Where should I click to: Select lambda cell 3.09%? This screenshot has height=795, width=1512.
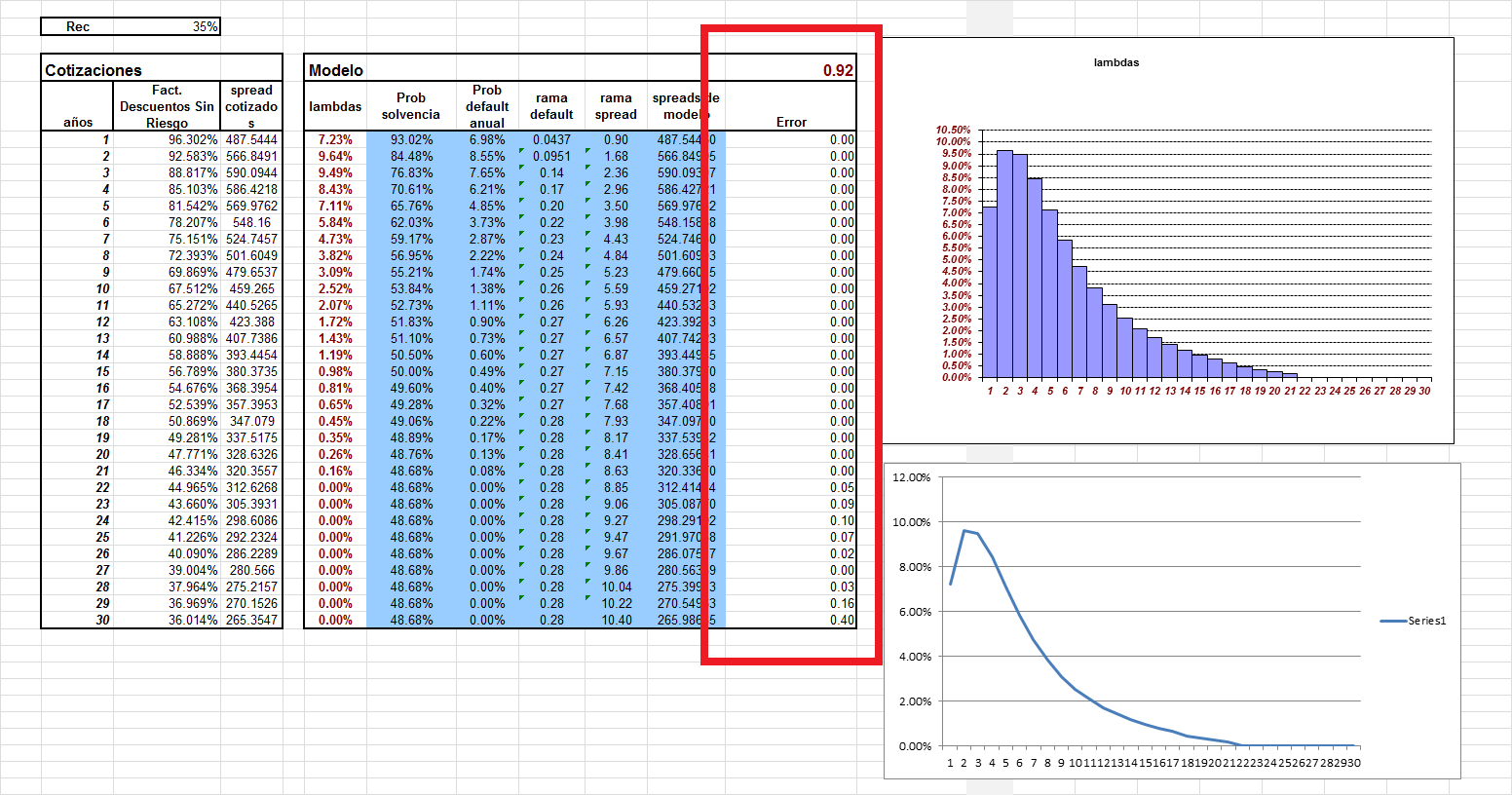[x=335, y=272]
